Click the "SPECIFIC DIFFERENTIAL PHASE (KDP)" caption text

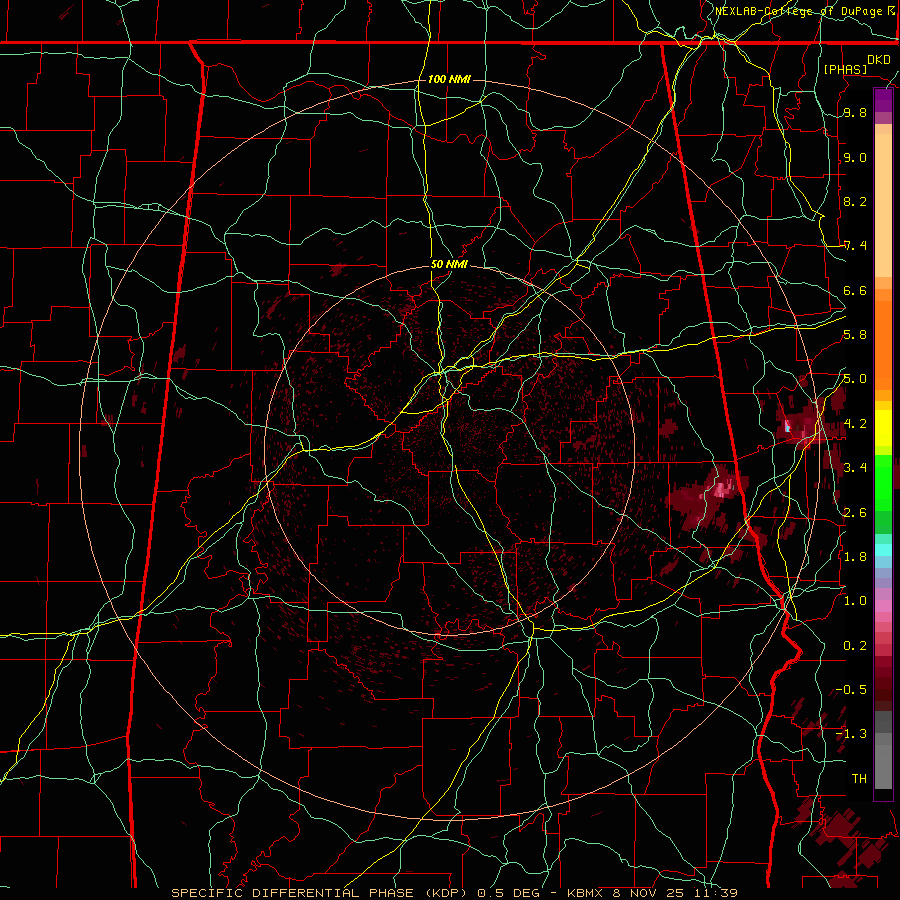pyautogui.click(x=320, y=893)
